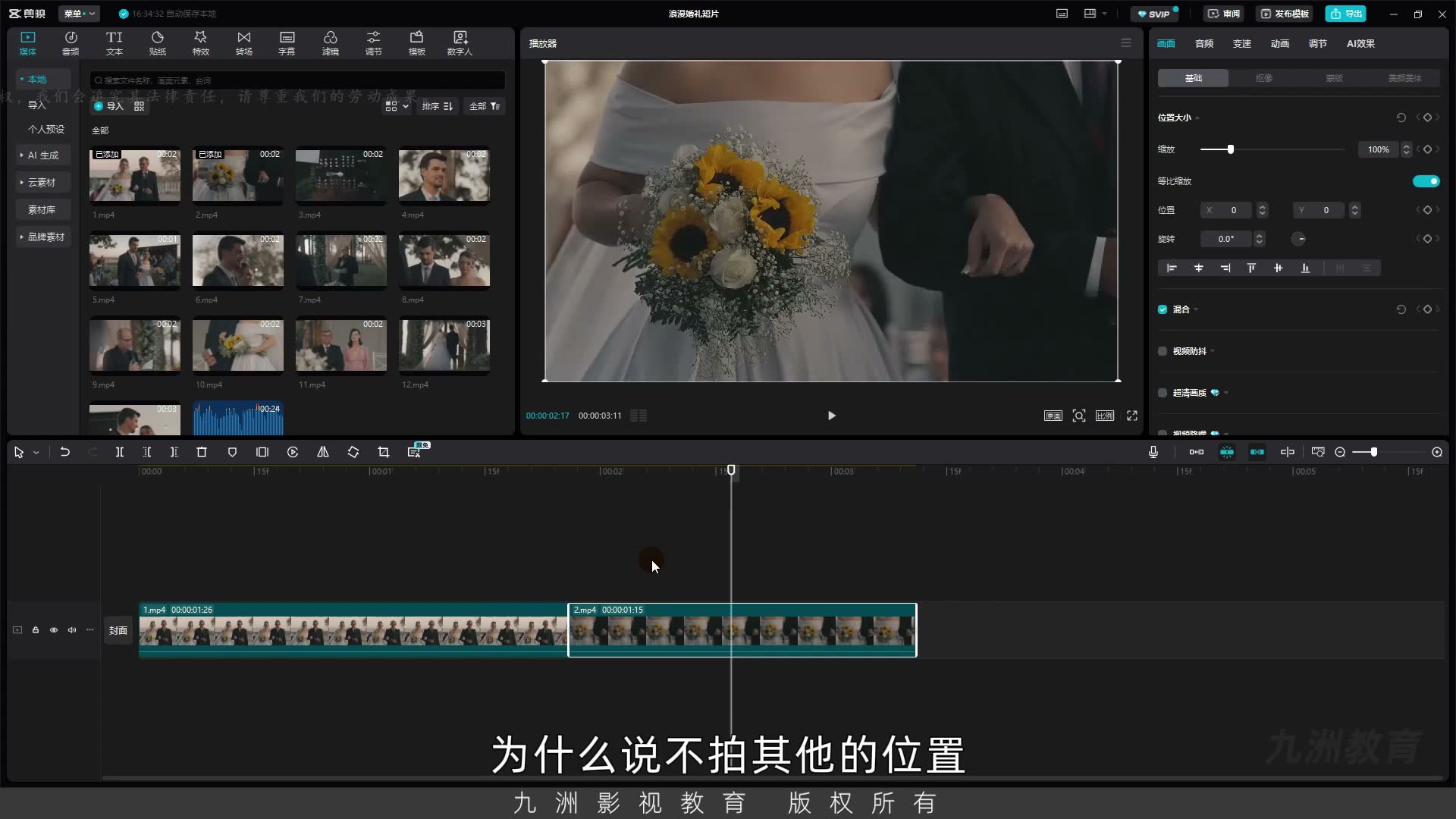Mute the video track speaker icon
The image size is (1456, 819).
[x=72, y=630]
